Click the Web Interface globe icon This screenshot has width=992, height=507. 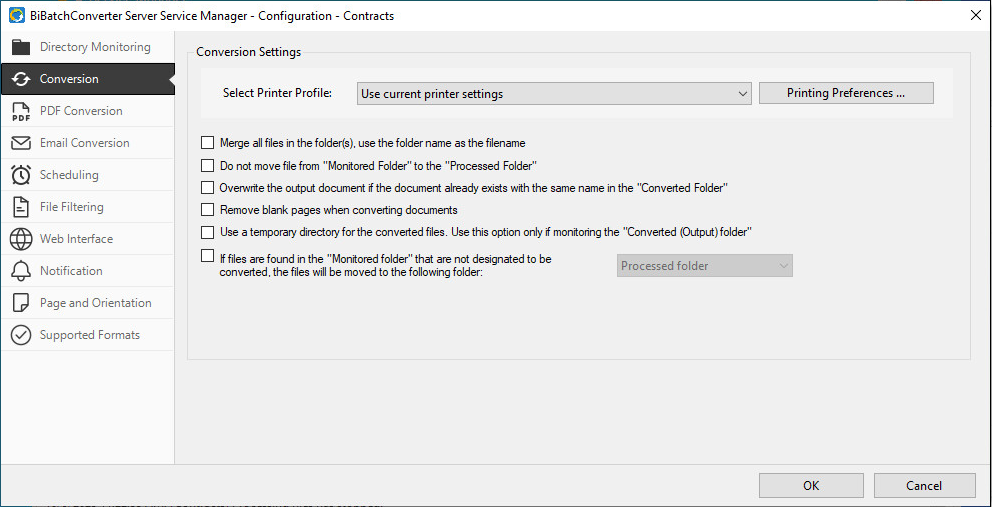pyautogui.click(x=21, y=239)
